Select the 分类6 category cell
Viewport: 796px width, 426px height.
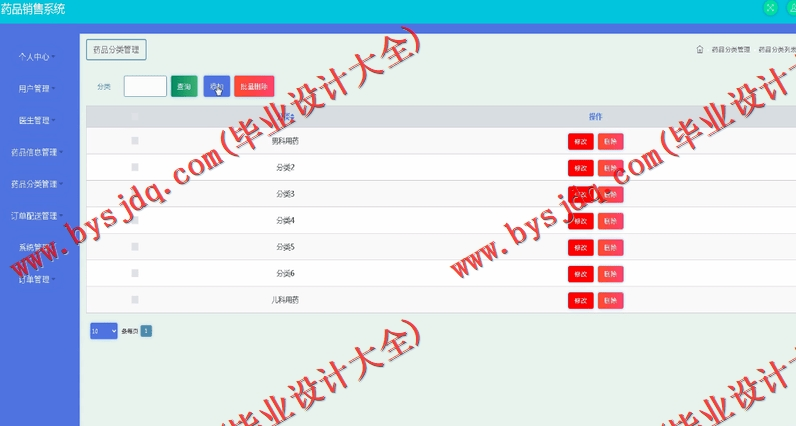coord(285,273)
